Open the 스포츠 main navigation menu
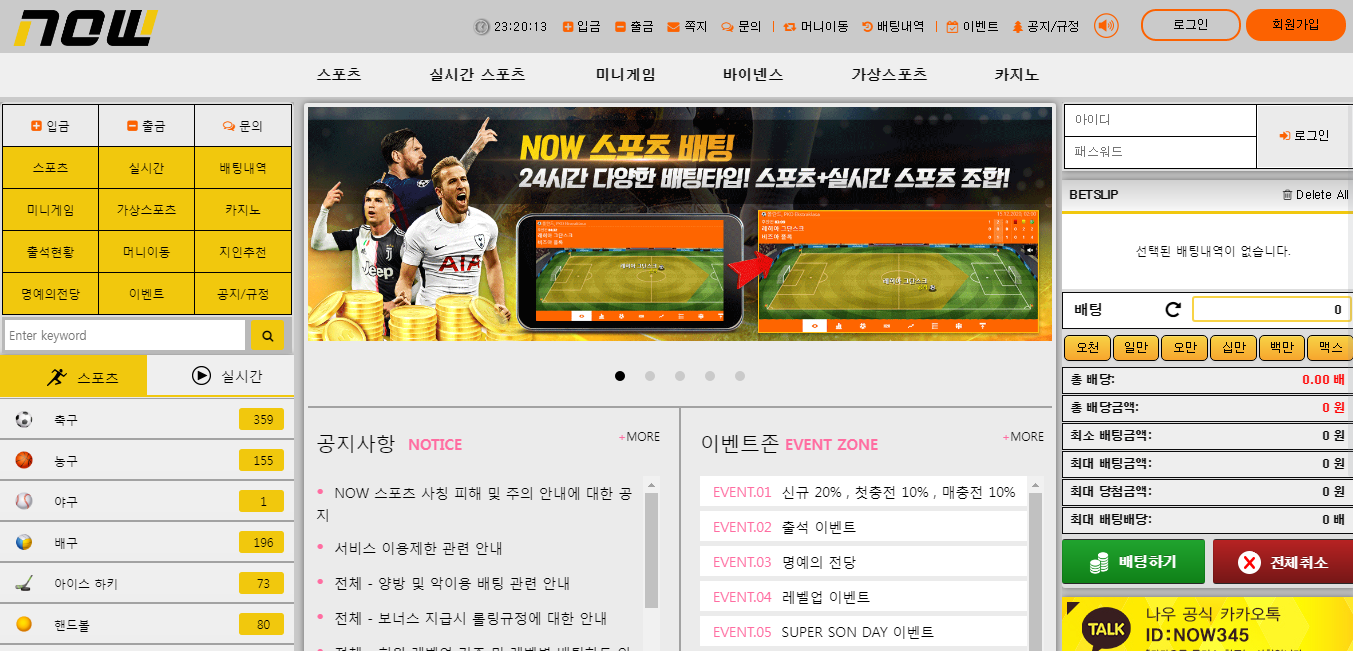Viewport: 1353px width, 651px height. point(339,75)
